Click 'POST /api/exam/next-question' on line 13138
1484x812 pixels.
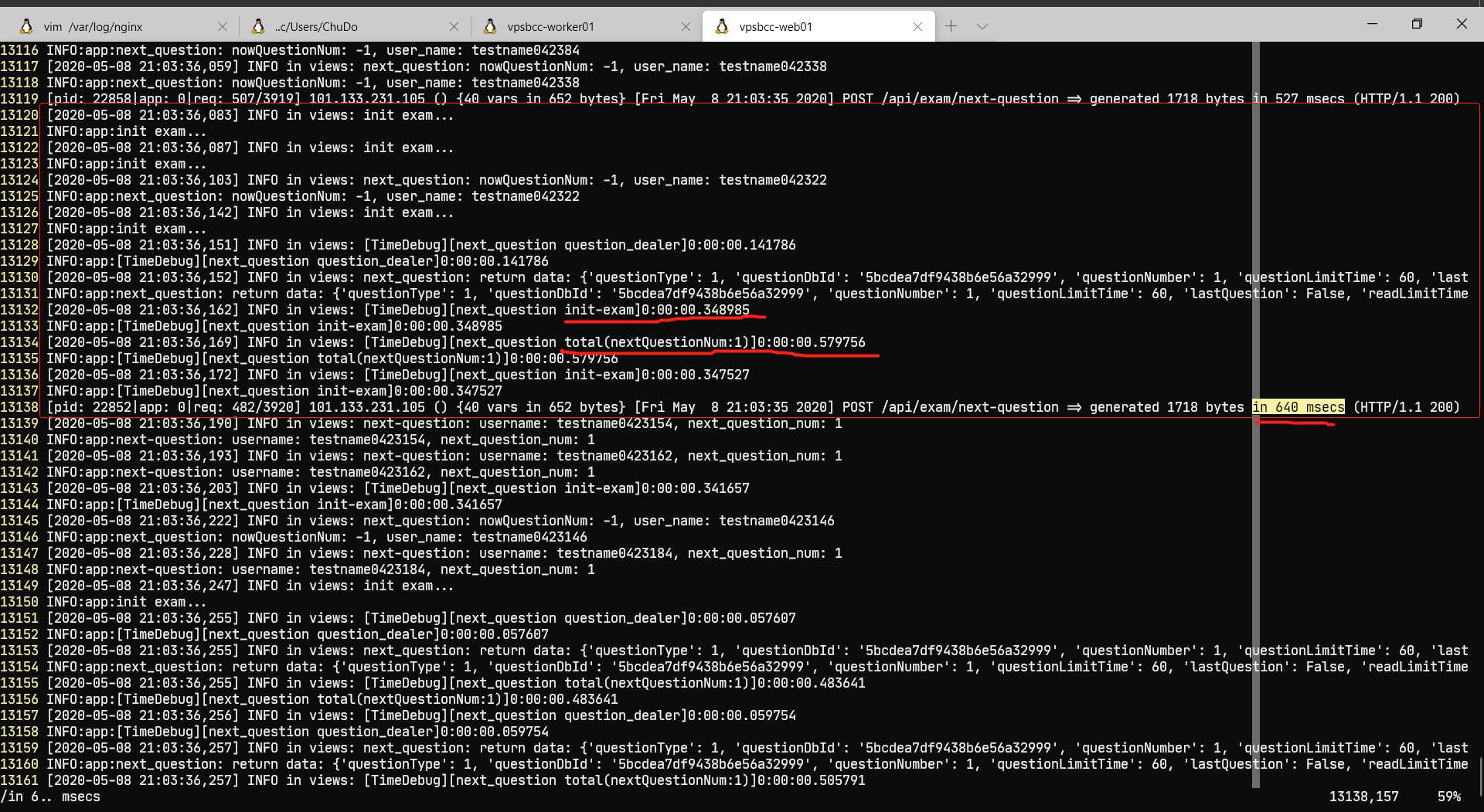[x=951, y=407]
